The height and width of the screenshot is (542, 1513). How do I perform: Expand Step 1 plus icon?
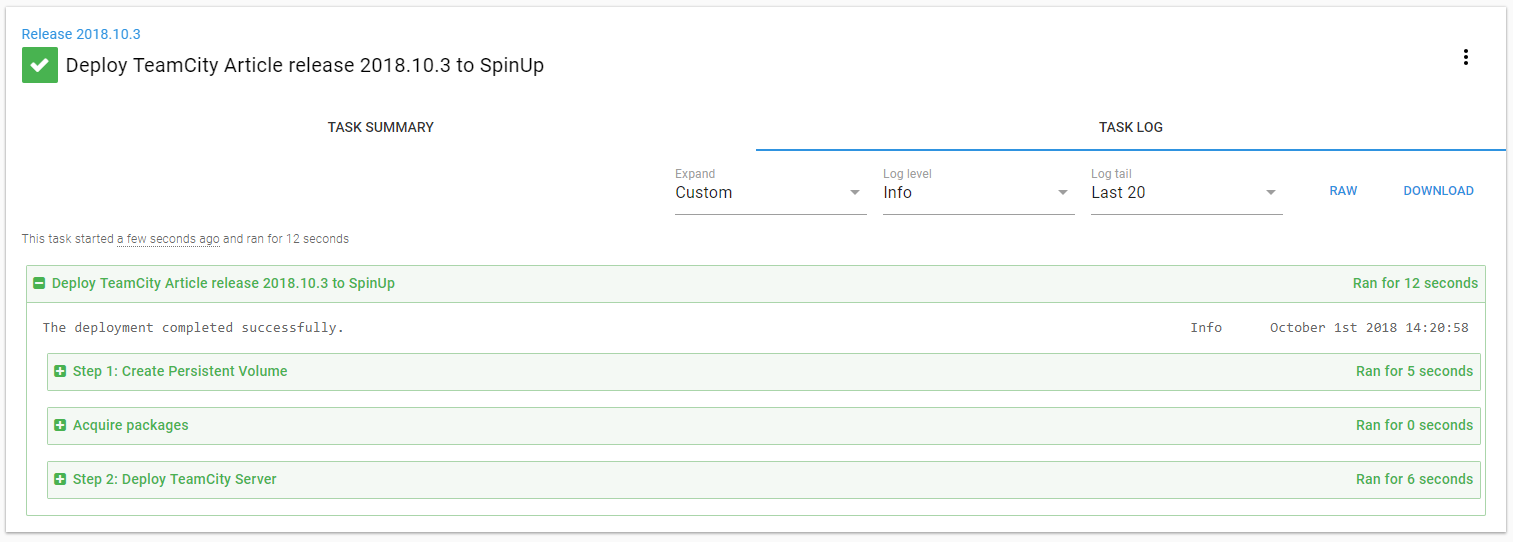(x=60, y=372)
